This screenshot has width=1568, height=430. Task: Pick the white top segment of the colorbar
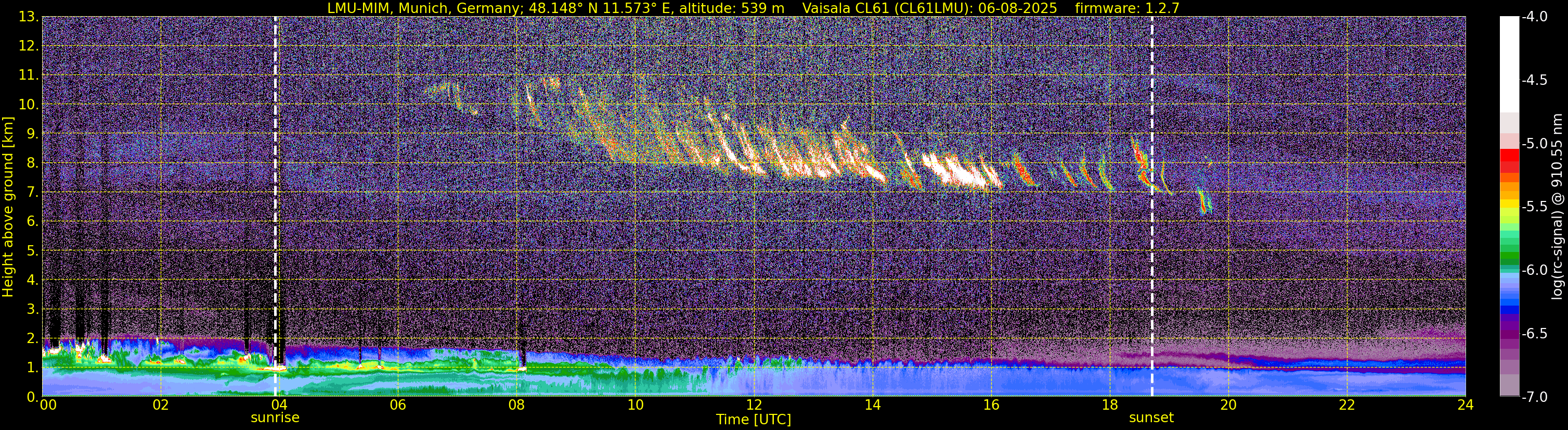1509,64
